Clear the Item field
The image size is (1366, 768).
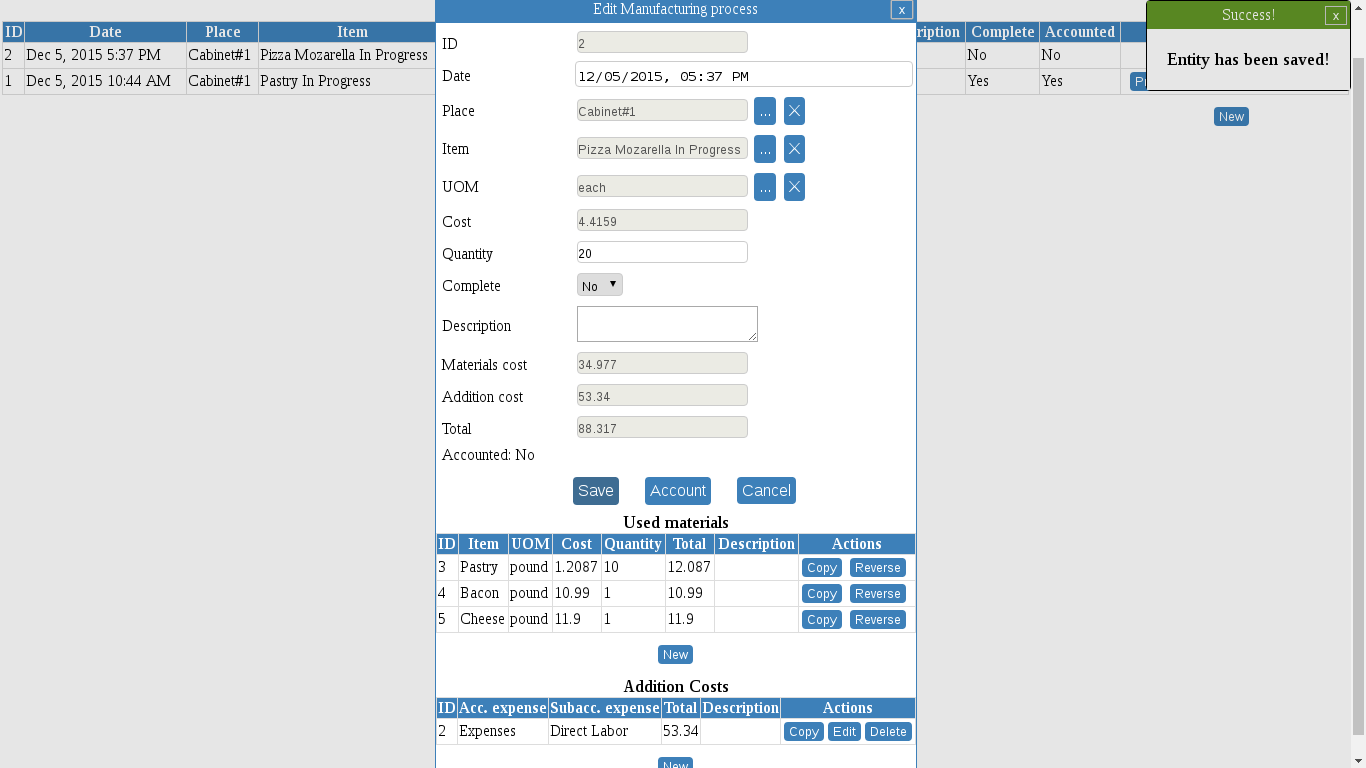[x=794, y=149]
